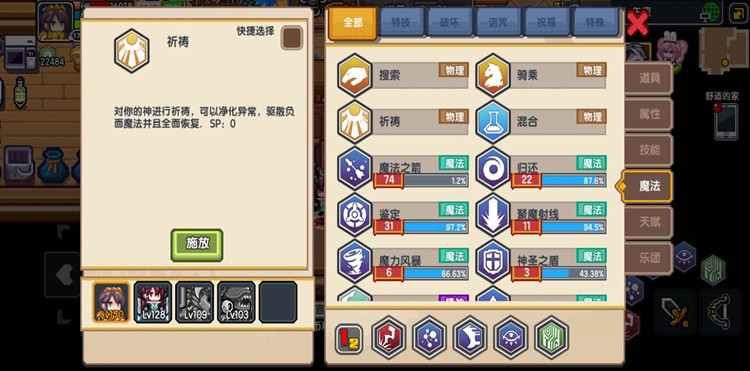Screen dimensions: 750x371
Task: Select the Lv128 party member portrait
Action: pos(153,302)
